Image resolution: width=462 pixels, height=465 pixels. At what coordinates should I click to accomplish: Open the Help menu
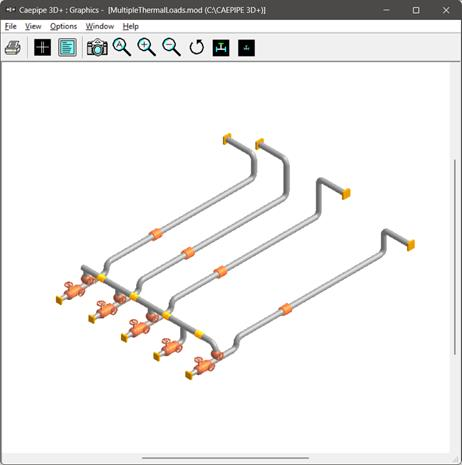click(x=130, y=26)
